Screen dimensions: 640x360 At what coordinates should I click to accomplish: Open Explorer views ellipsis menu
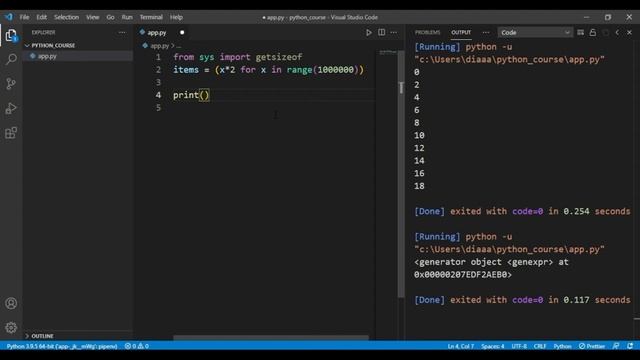coord(122,32)
